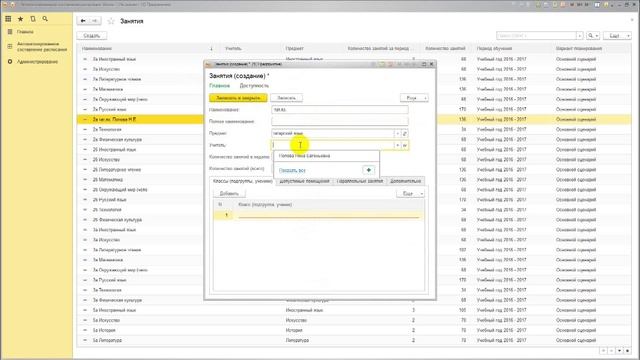Select row 2а Литературное чтение

click(x=353, y=79)
